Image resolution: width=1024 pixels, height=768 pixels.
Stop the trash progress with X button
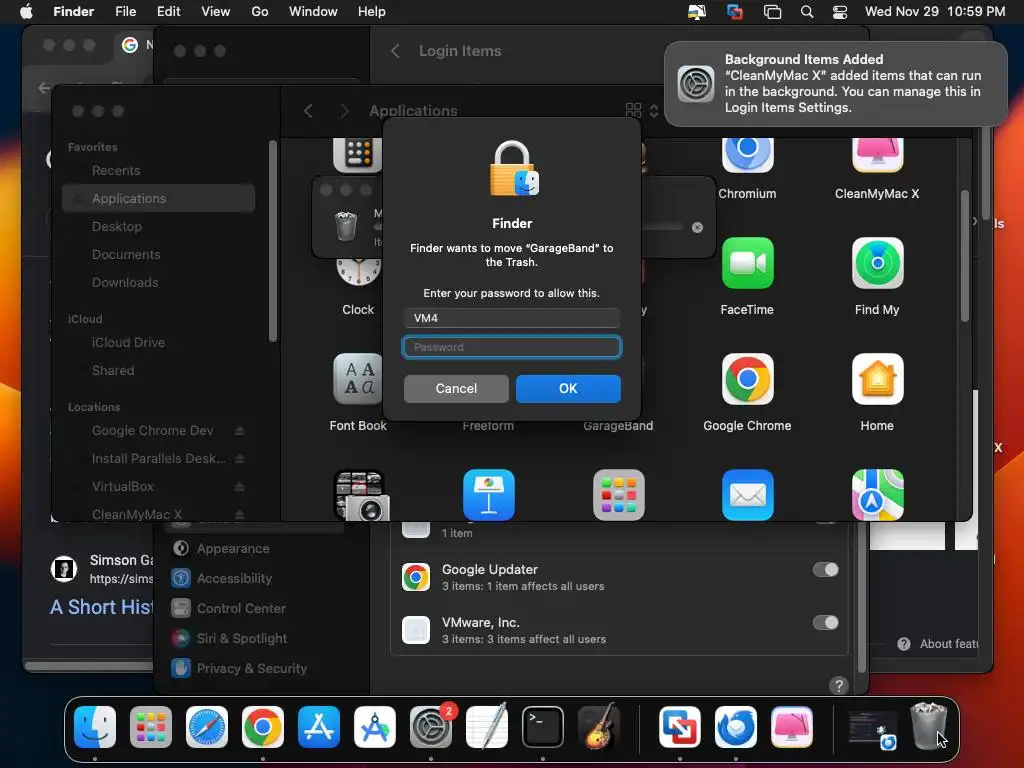[x=697, y=227]
